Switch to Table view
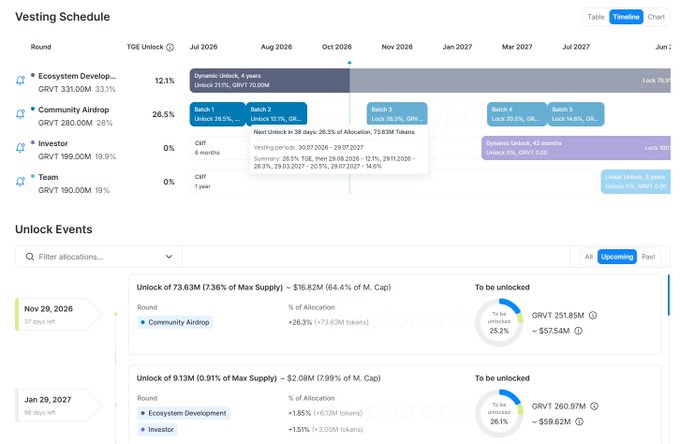 click(x=596, y=17)
